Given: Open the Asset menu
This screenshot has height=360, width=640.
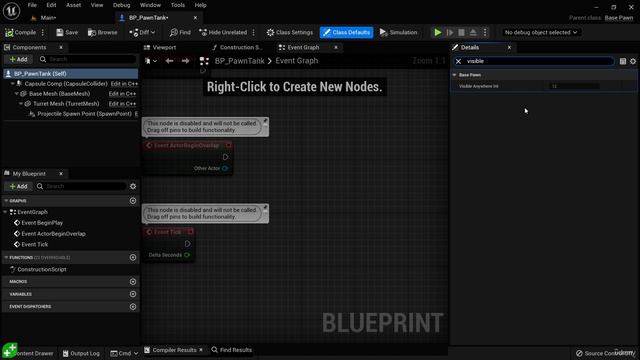Looking at the screenshot, I should coord(73,5).
